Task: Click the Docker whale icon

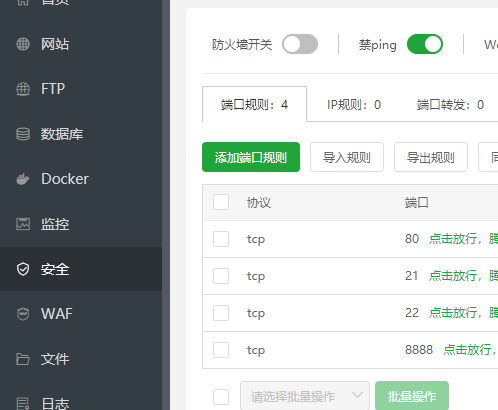Action: tap(23, 179)
